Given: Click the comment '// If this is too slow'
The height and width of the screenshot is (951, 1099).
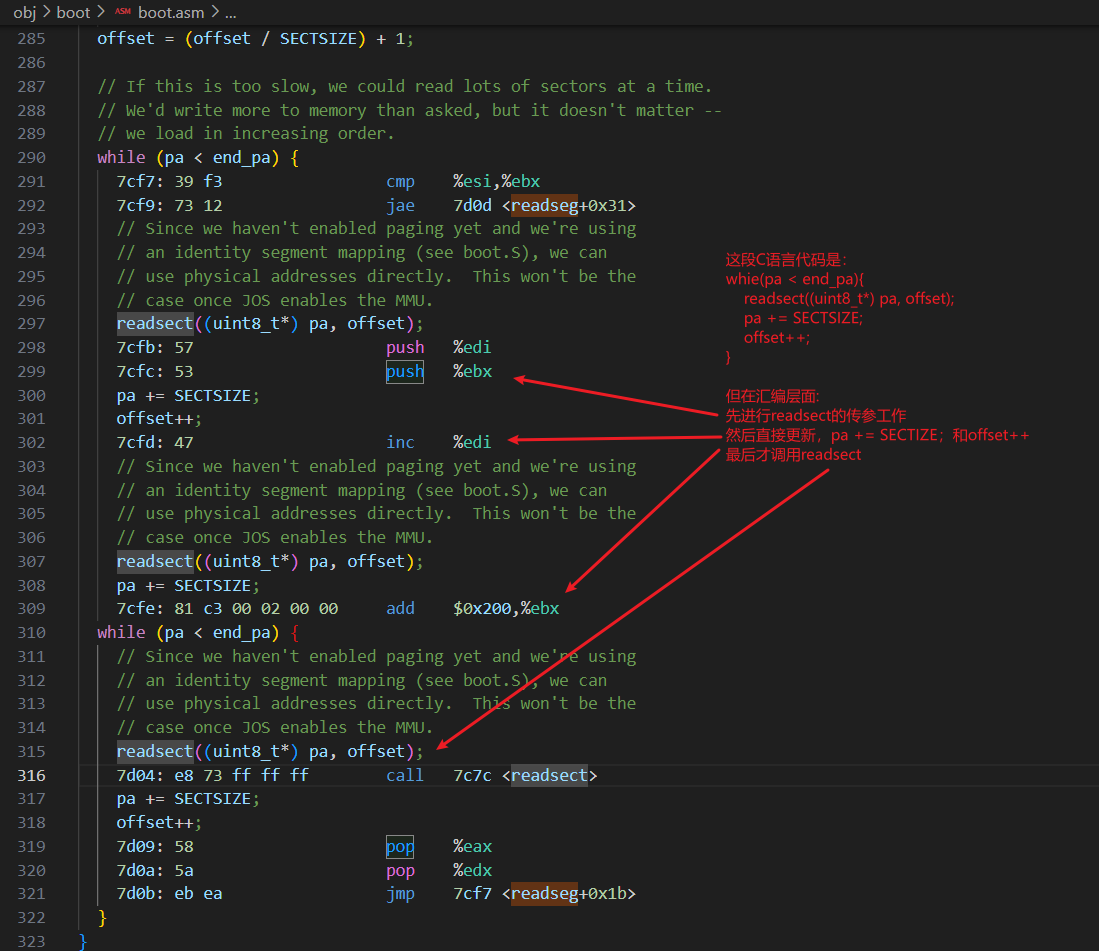Looking at the screenshot, I should coord(404,86).
